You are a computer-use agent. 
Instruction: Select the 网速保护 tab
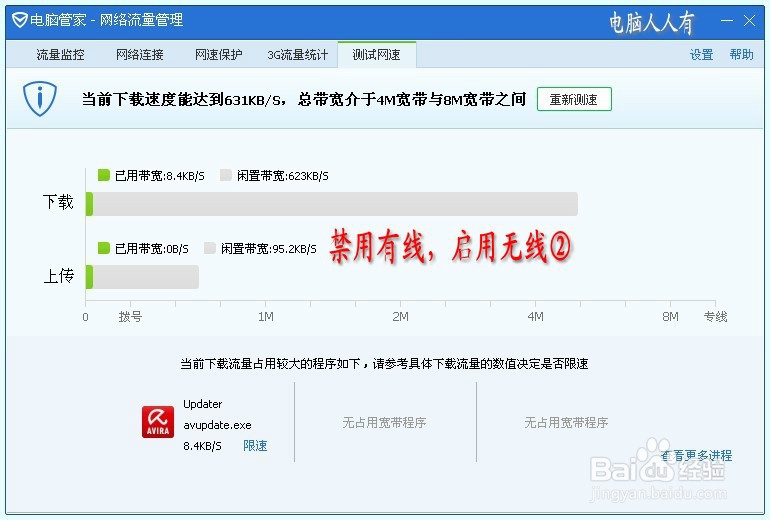click(x=219, y=55)
